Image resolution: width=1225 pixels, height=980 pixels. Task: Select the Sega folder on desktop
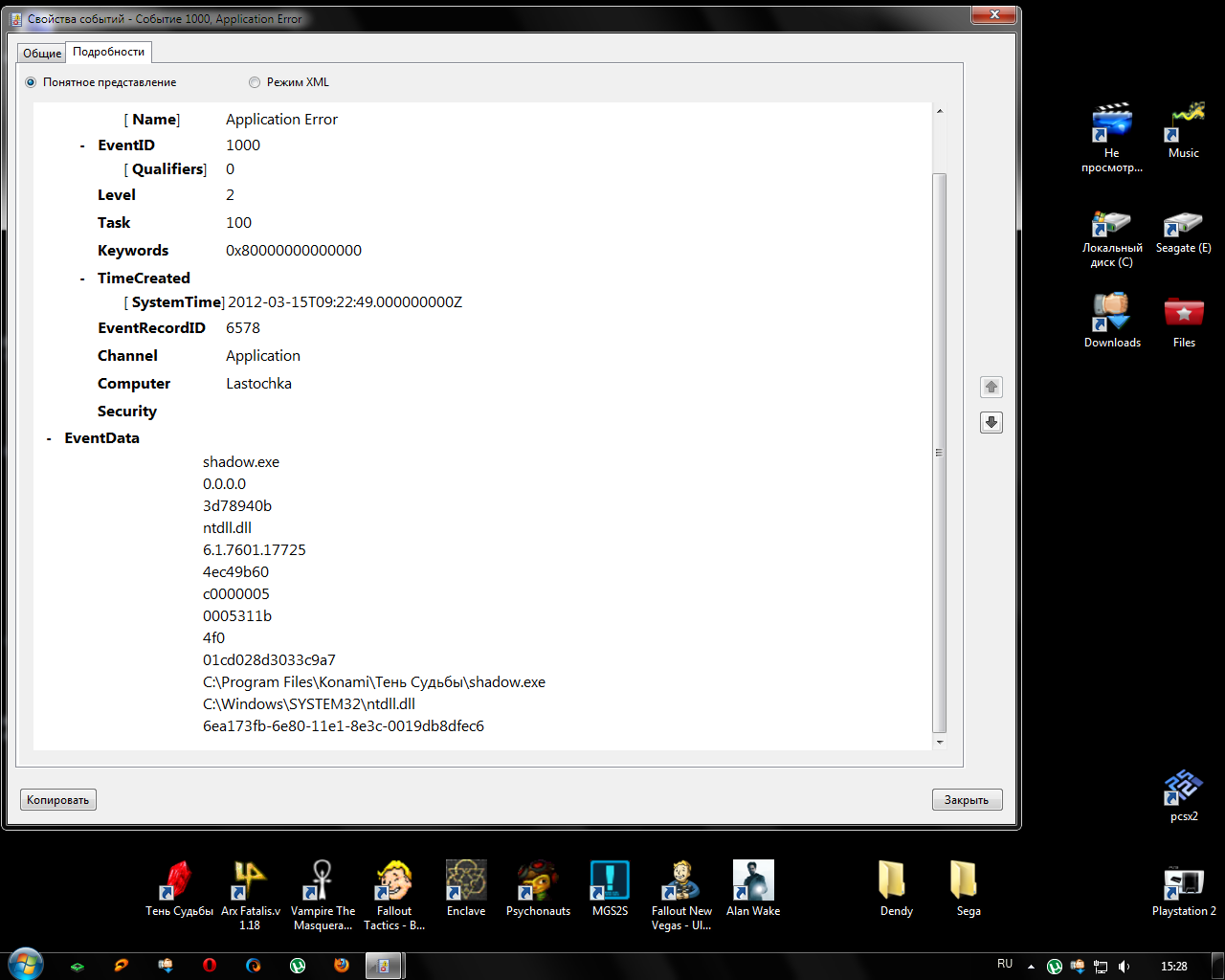click(968, 888)
